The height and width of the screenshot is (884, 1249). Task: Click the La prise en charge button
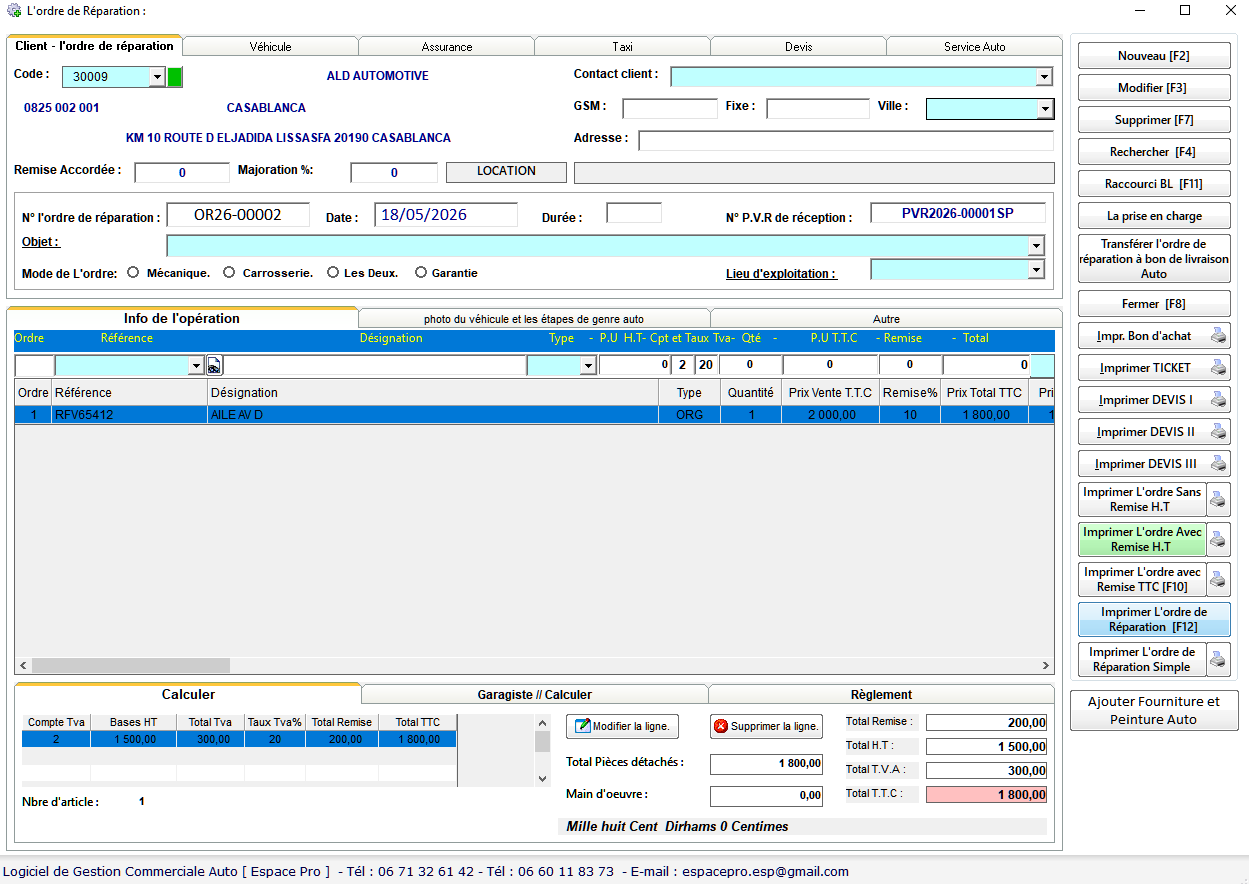pyautogui.click(x=1153, y=216)
